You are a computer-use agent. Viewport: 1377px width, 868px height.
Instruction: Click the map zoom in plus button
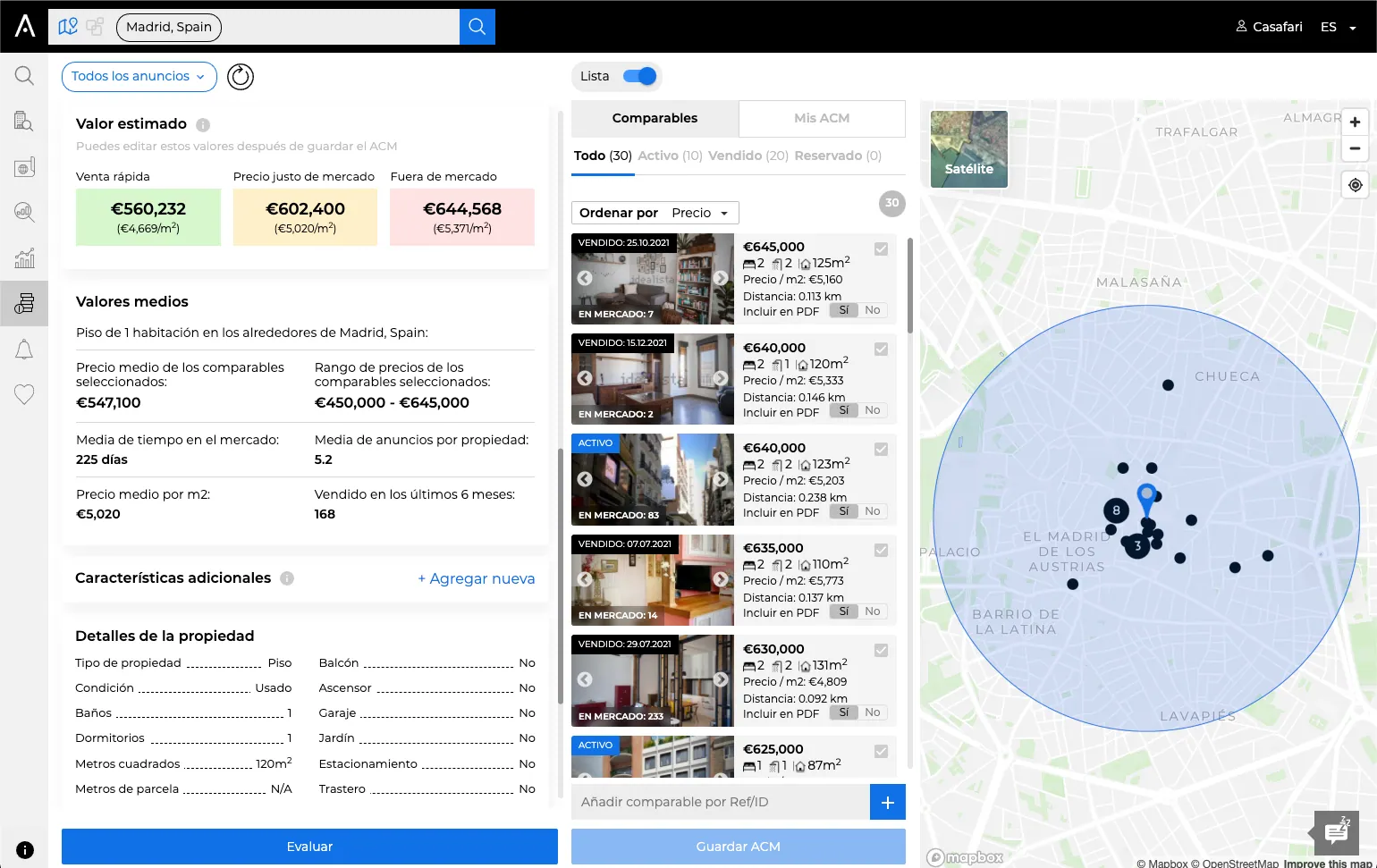point(1356,122)
